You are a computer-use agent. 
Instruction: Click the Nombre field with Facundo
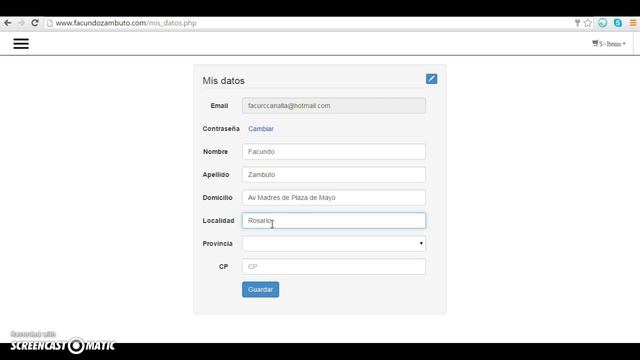(x=334, y=151)
